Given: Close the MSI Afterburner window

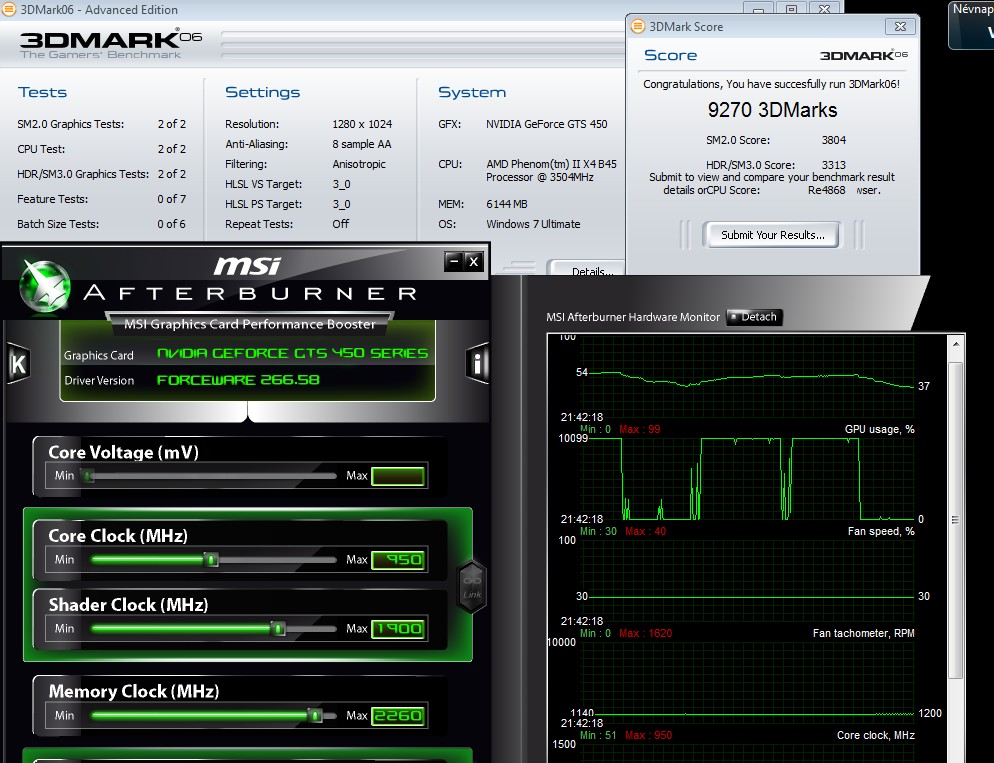Looking at the screenshot, I should click(474, 261).
